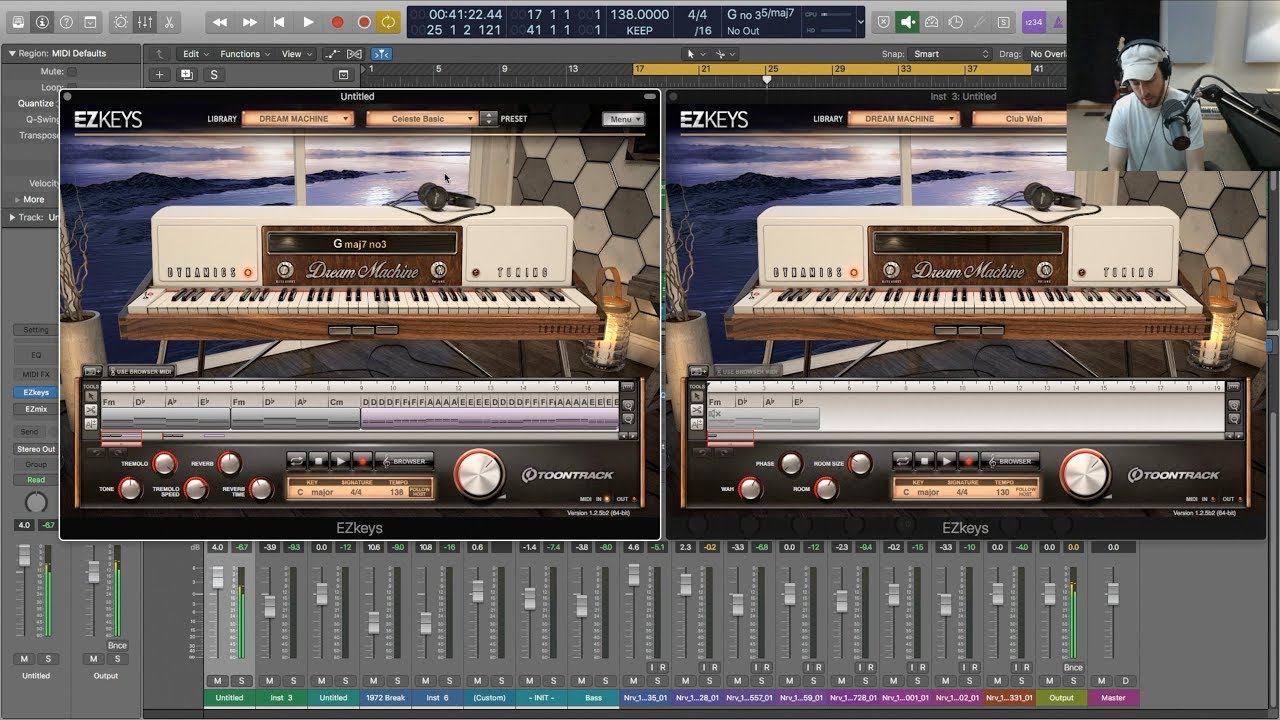Open BROWSER in right EZkeys

coord(1010,461)
